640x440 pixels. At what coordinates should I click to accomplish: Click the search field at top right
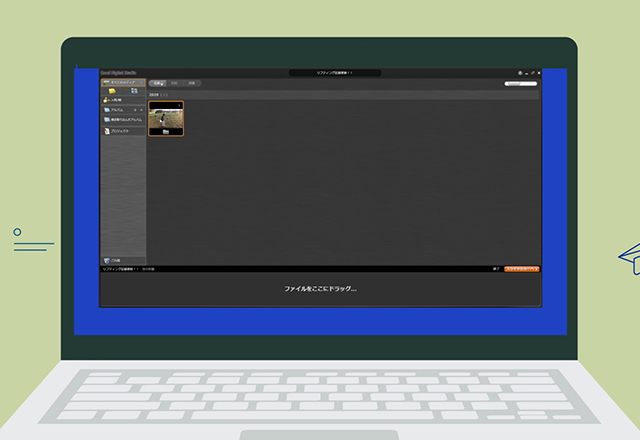[x=521, y=84]
